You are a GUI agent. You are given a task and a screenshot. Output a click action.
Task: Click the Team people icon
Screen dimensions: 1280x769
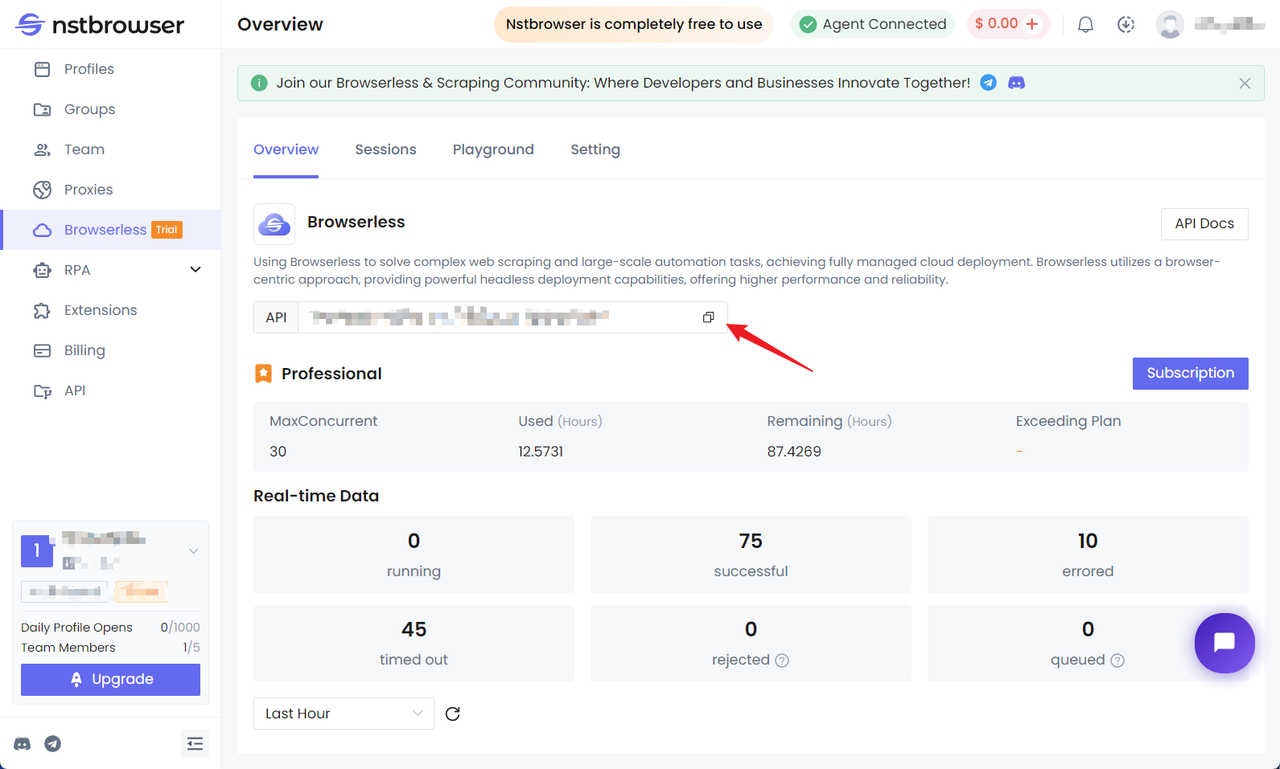[x=42, y=149]
